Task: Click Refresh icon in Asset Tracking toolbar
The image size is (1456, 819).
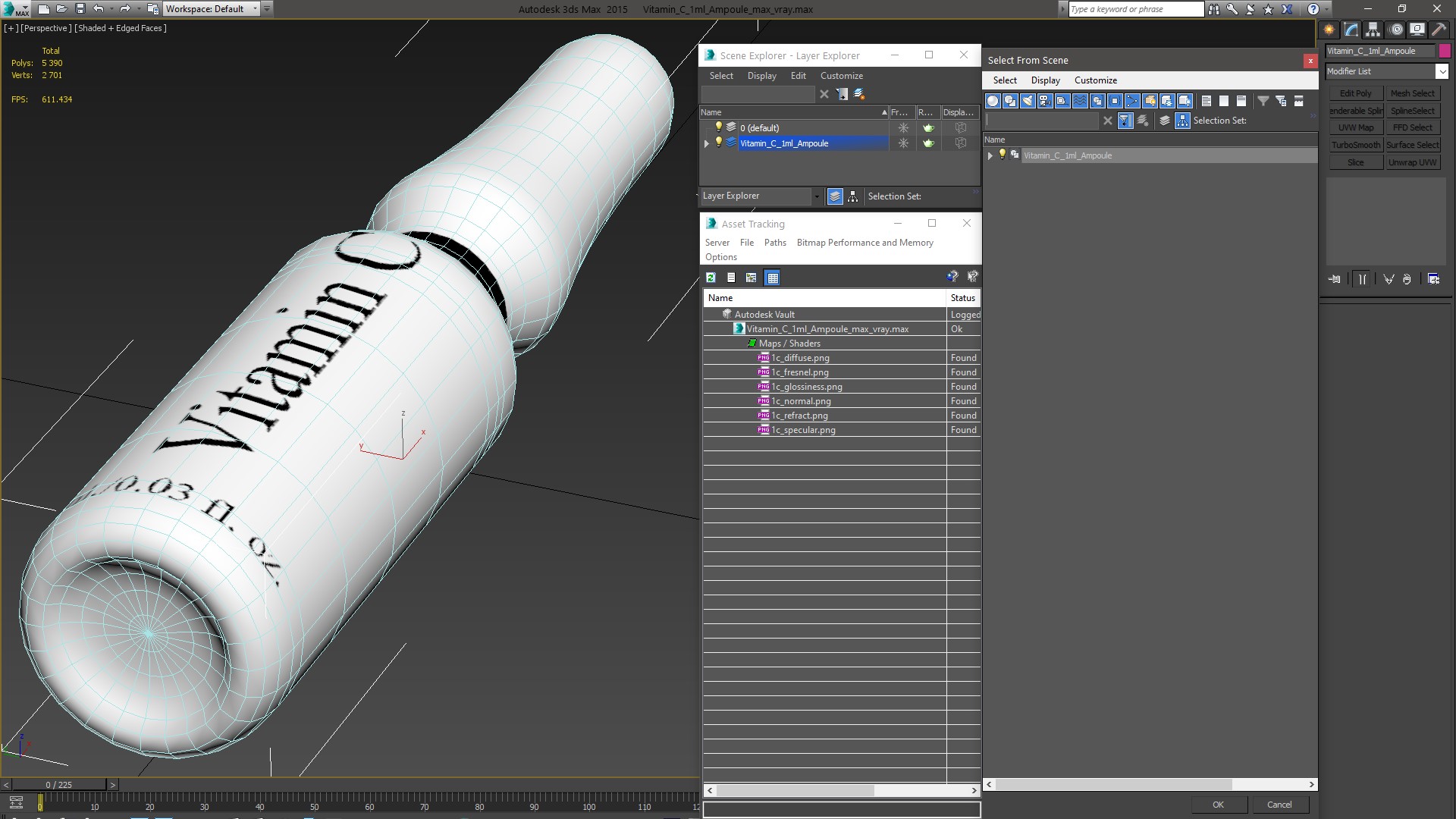Action: point(711,278)
